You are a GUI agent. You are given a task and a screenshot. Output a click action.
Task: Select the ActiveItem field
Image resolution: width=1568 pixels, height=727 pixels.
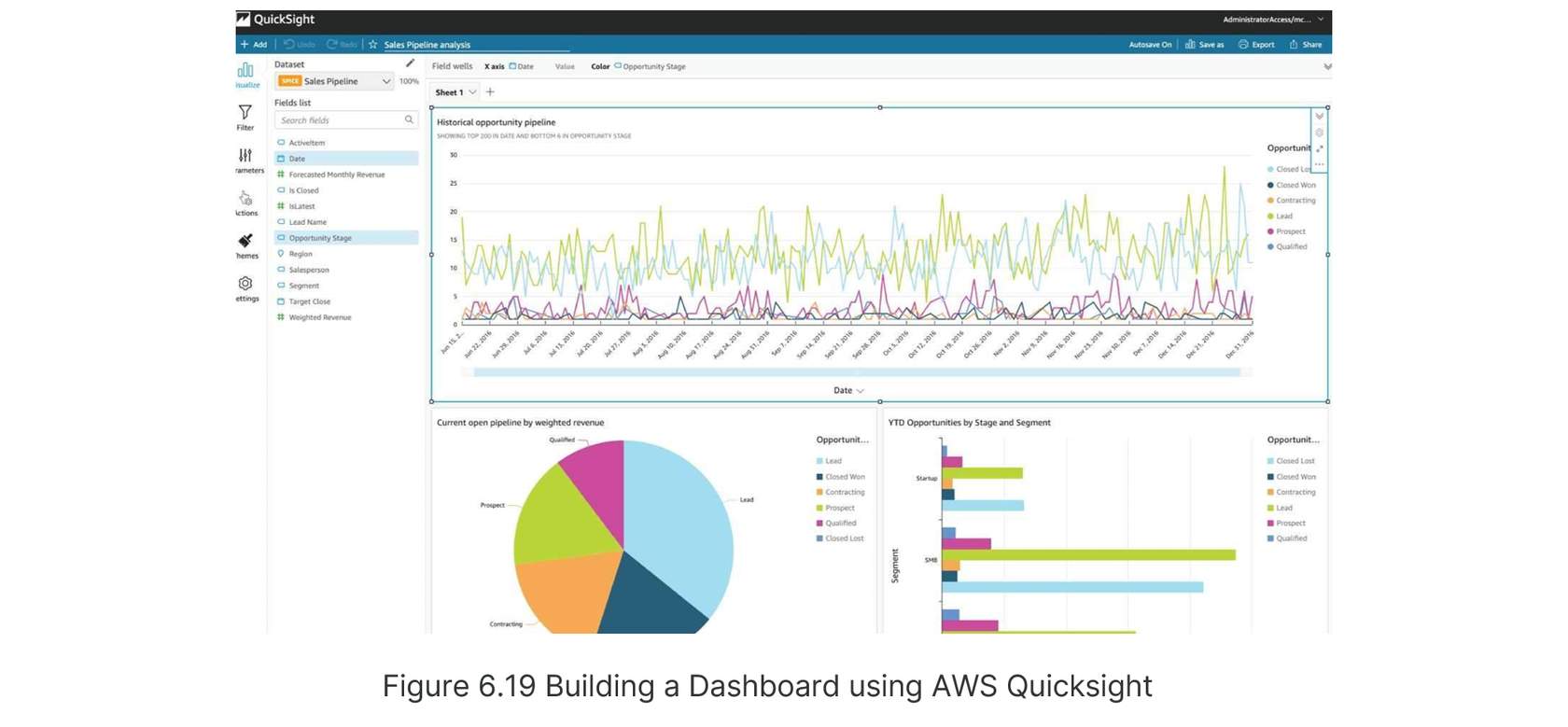(346, 143)
